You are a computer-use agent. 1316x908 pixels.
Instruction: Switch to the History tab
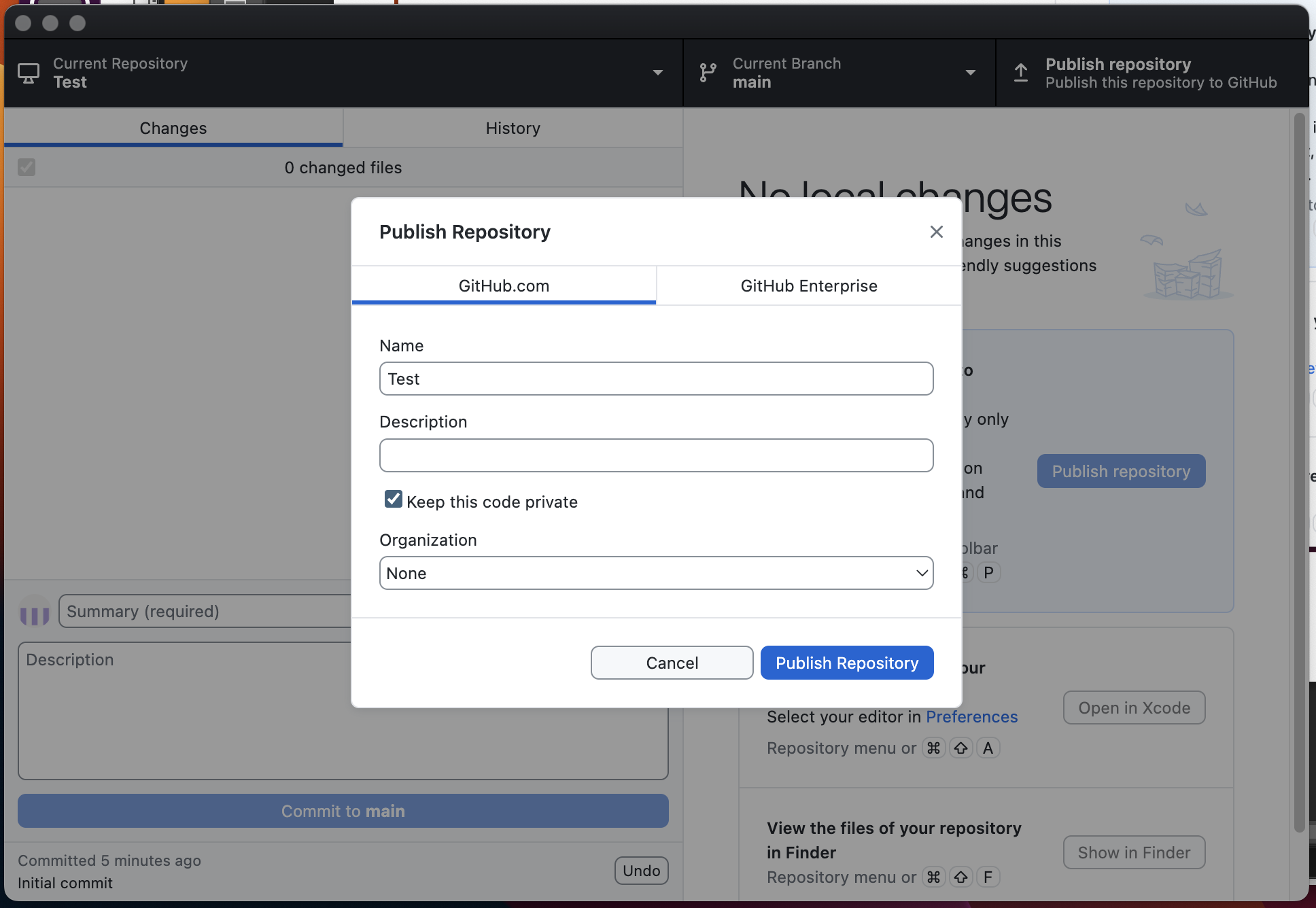click(513, 128)
